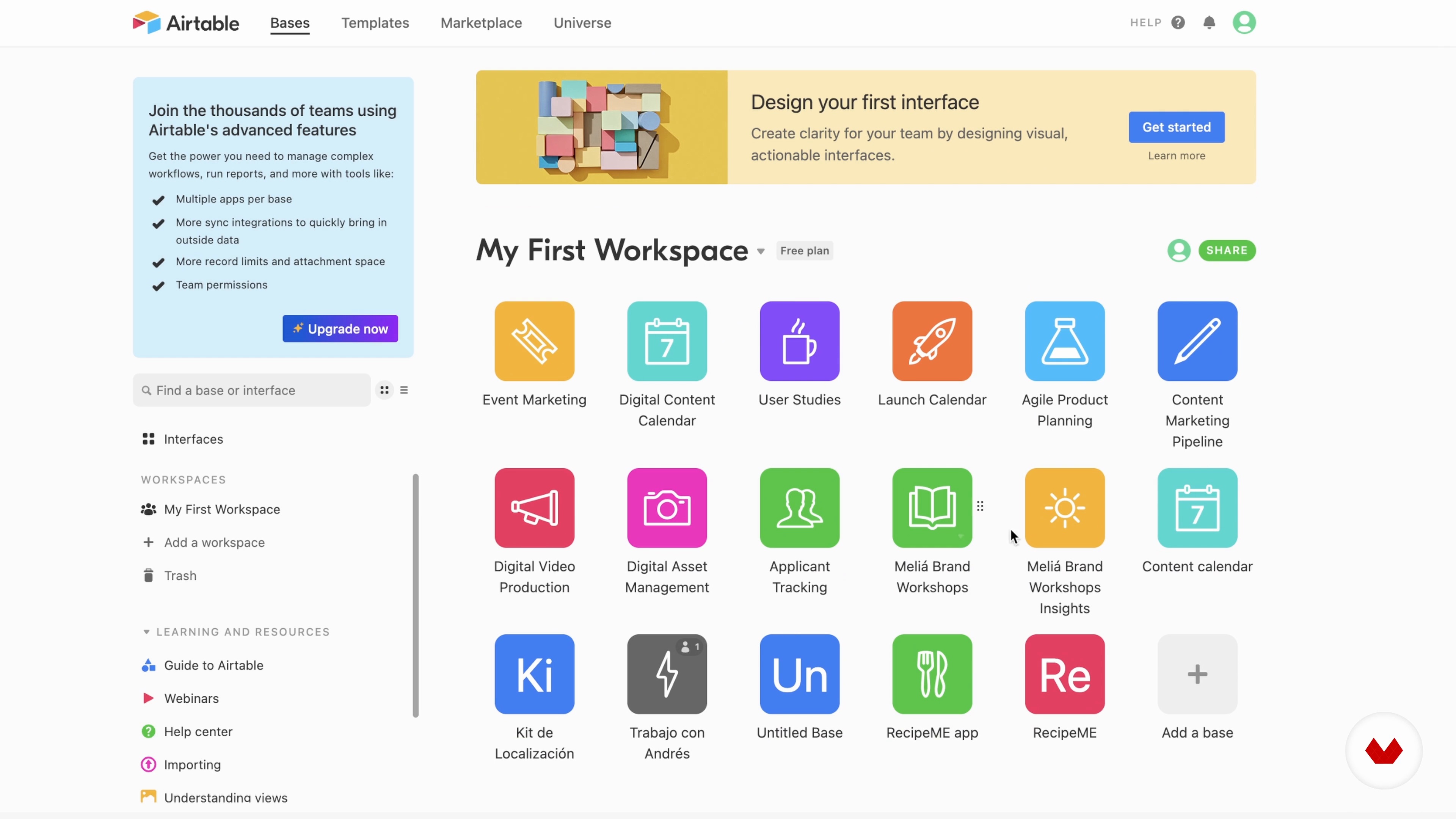Screen dimensions: 1456x819
Task: Click the Upgrade now button
Action: point(340,328)
